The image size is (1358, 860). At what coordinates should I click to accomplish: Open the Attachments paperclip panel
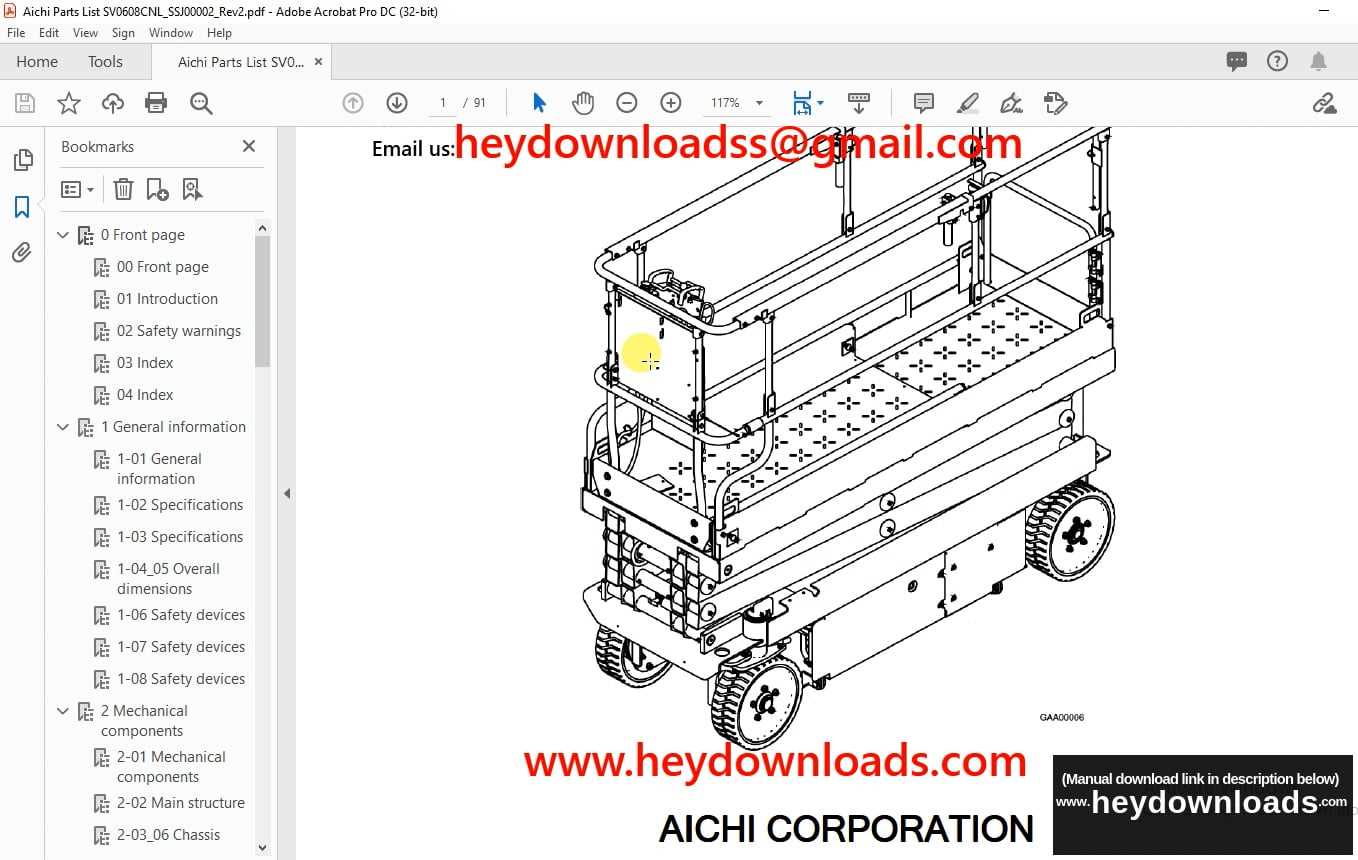click(x=22, y=253)
